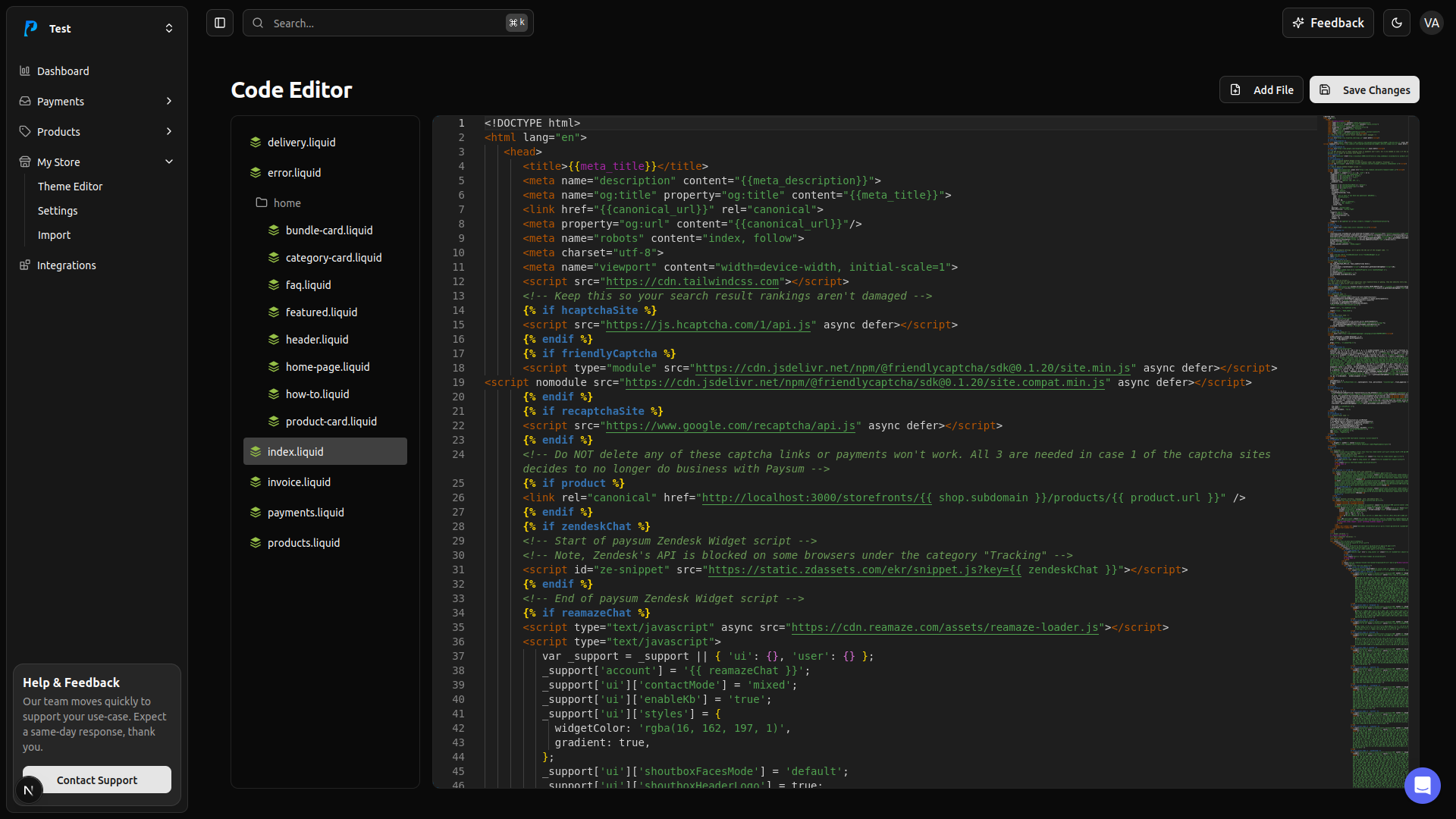Open delivery.liquid file

pyautogui.click(x=325, y=142)
